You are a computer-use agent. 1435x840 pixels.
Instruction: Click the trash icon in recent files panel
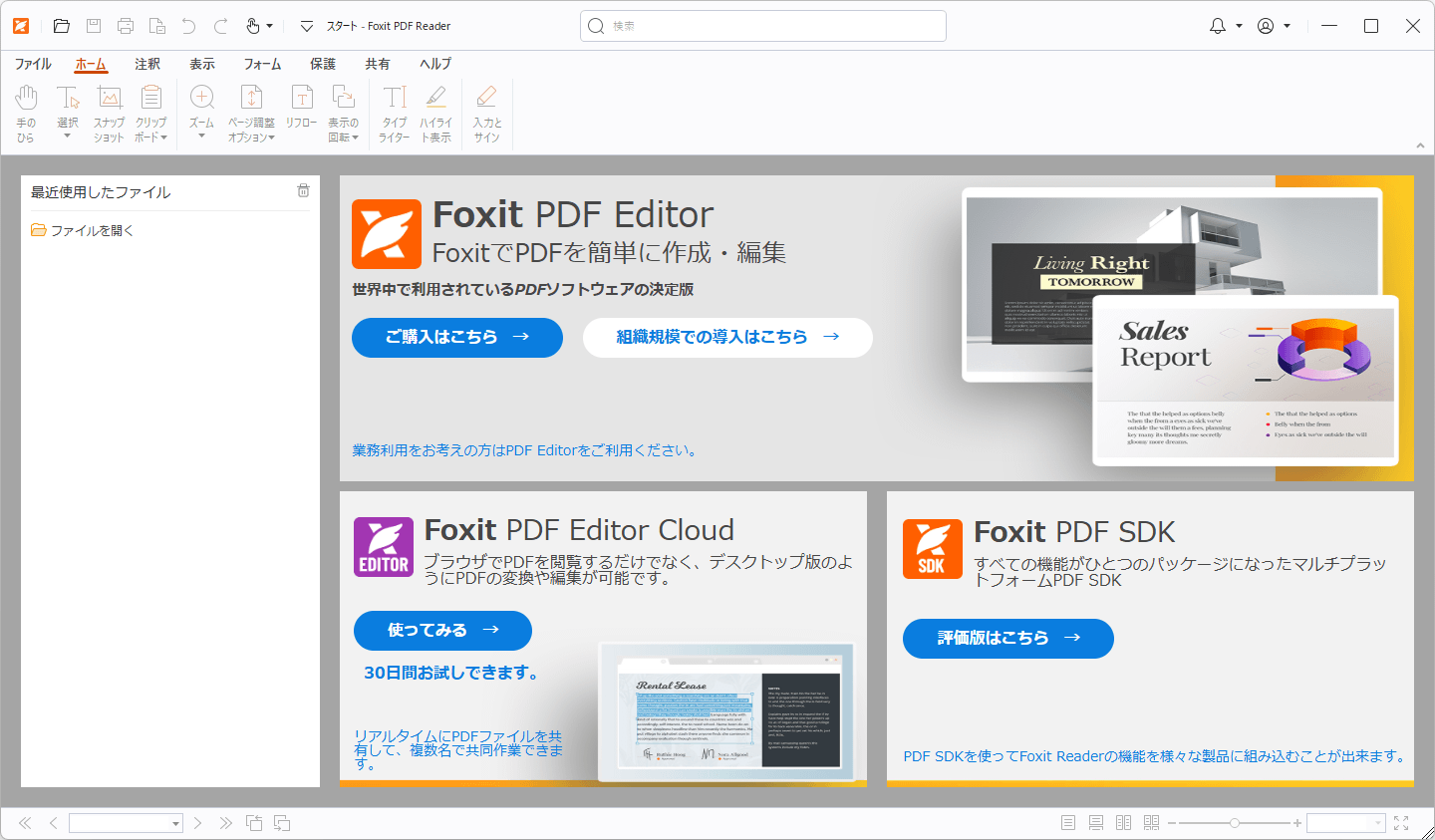click(x=303, y=190)
